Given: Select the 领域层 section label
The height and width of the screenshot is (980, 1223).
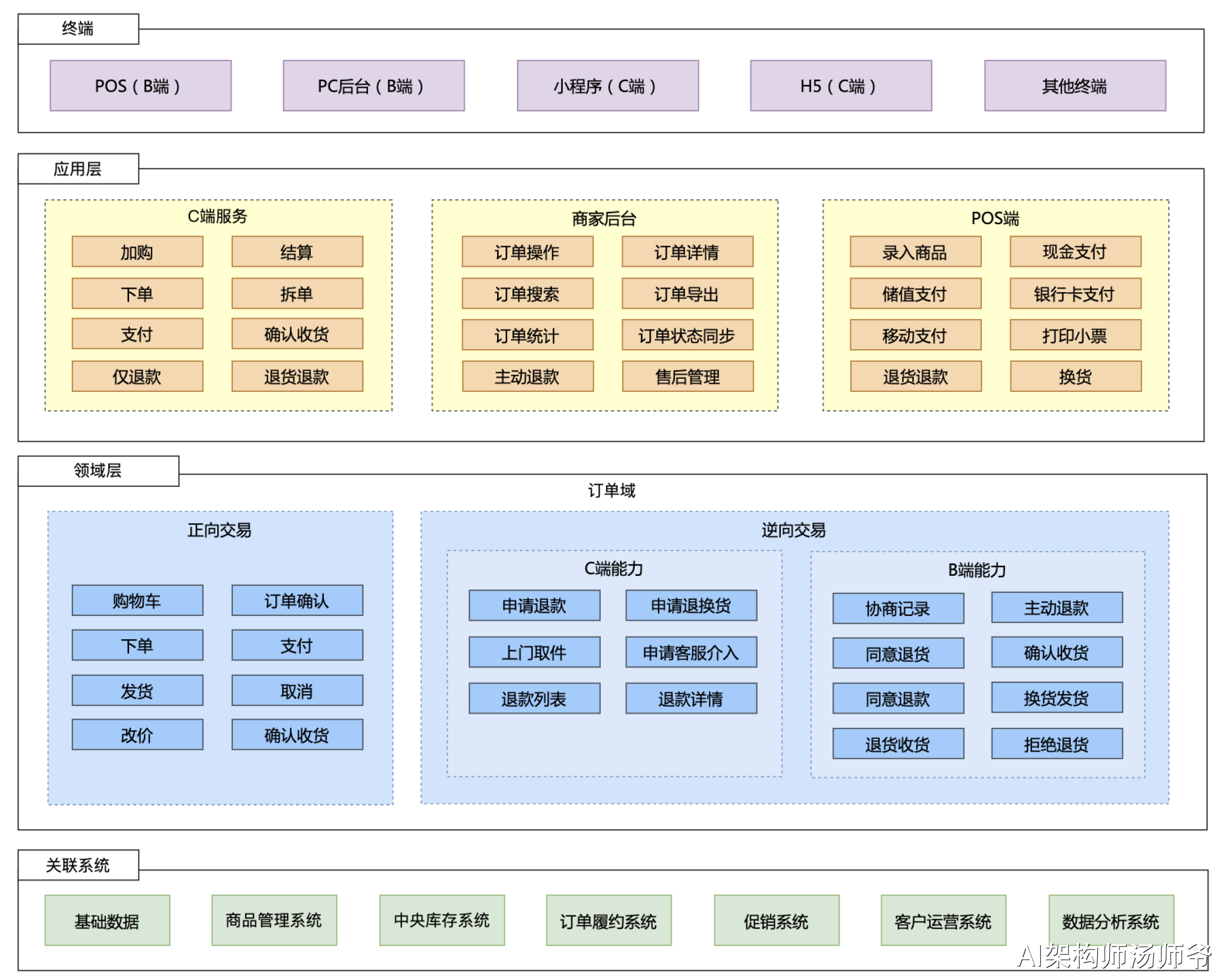Looking at the screenshot, I should (x=98, y=470).
